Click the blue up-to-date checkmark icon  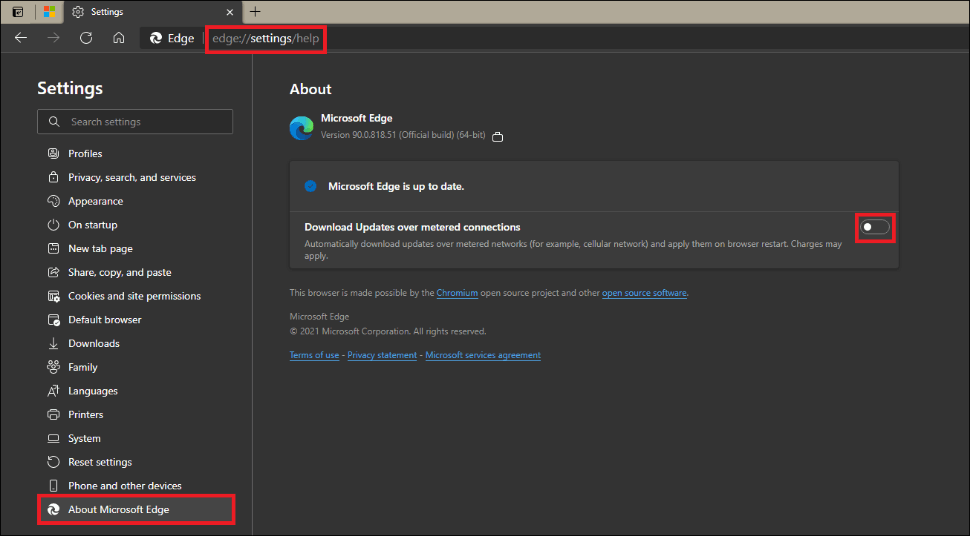(x=311, y=186)
